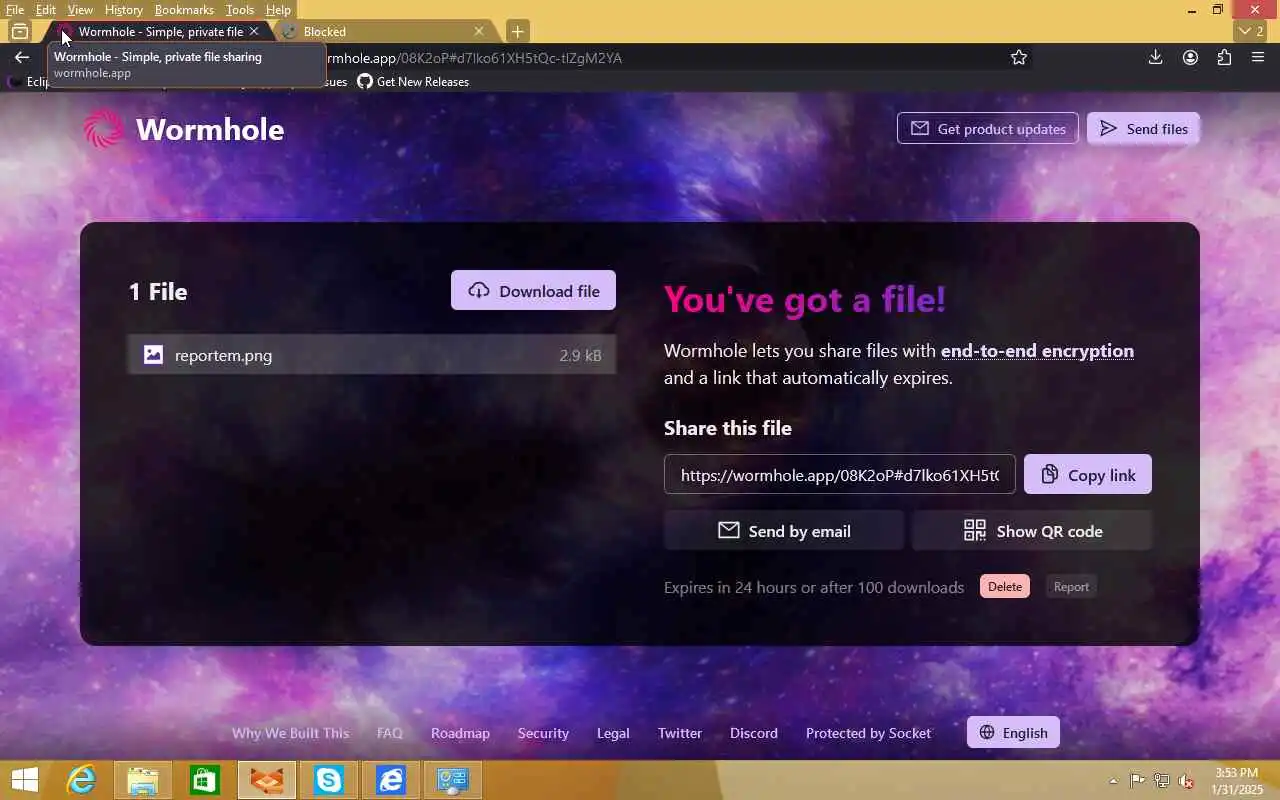Click the Wormhole logo icon
This screenshot has height=800, width=1280.
coord(103,129)
